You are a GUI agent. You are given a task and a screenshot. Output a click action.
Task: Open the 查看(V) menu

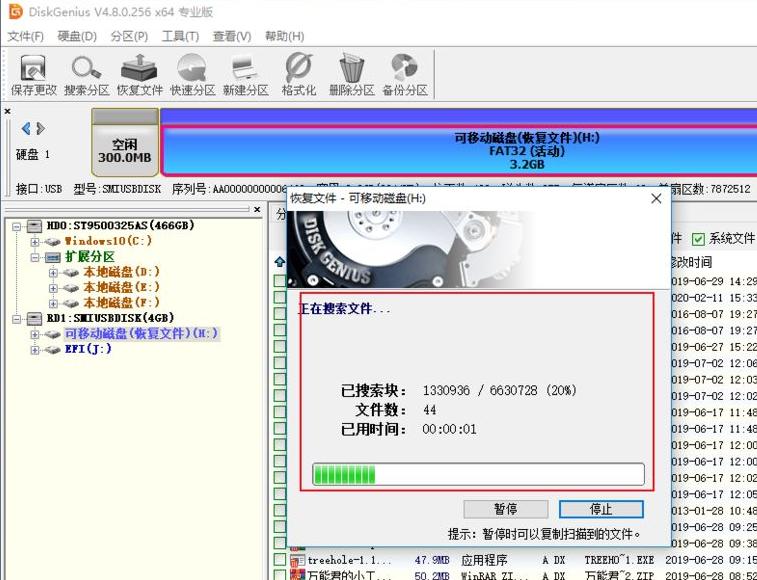232,36
